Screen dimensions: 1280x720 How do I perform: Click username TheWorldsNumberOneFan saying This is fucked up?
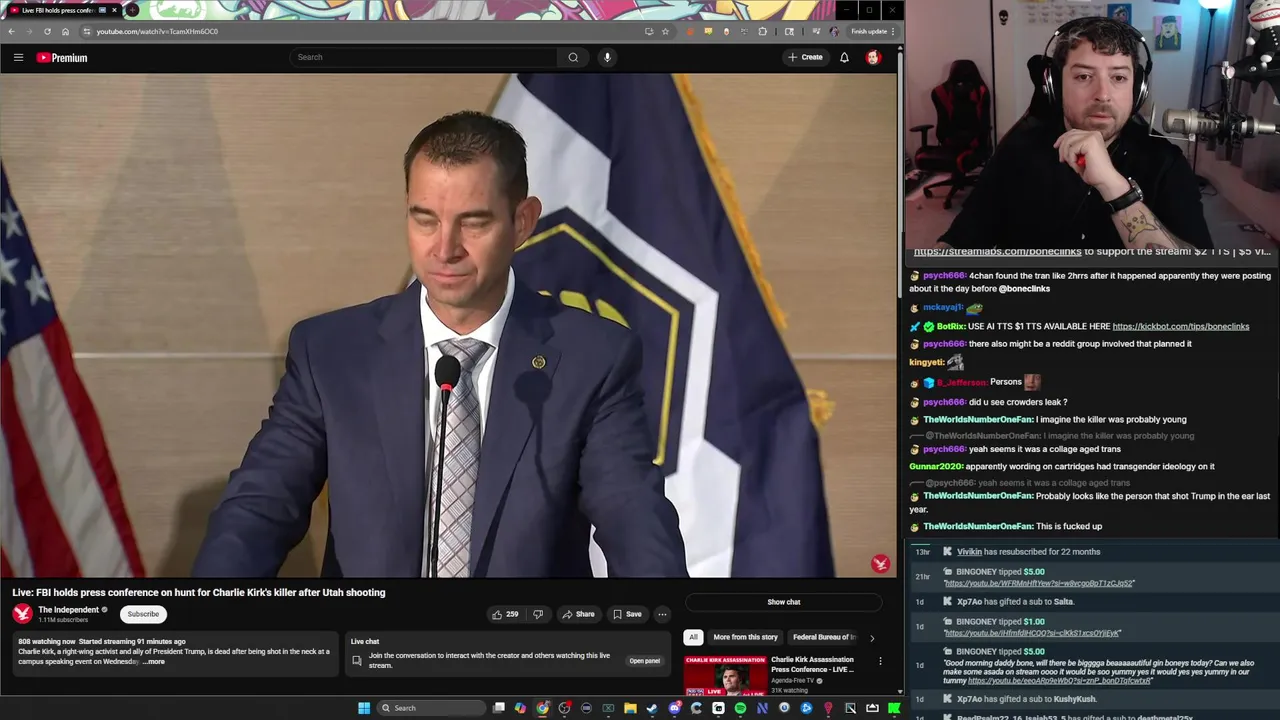click(x=978, y=526)
